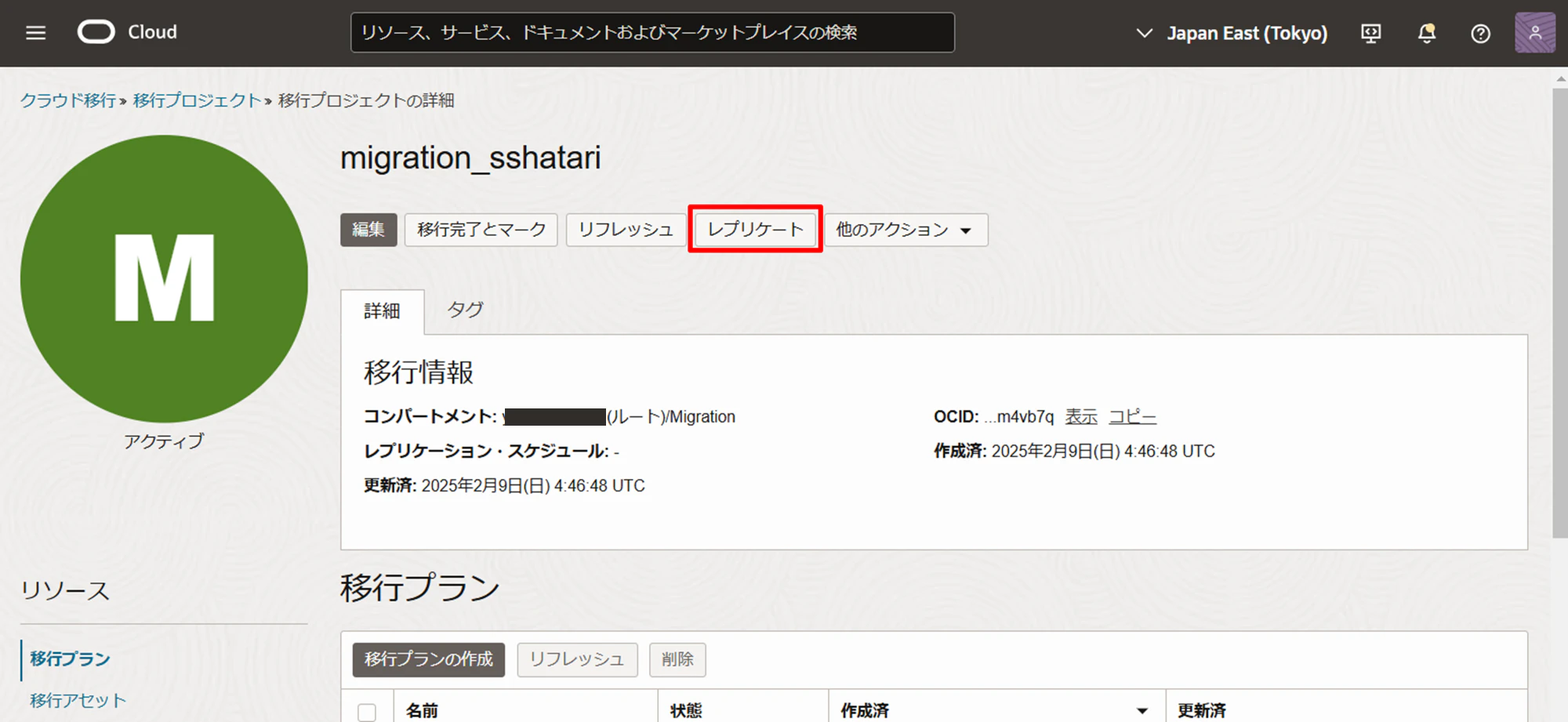Viewport: 1568px width, 722px height.
Task: Switch to the タグ tab
Action: point(465,310)
